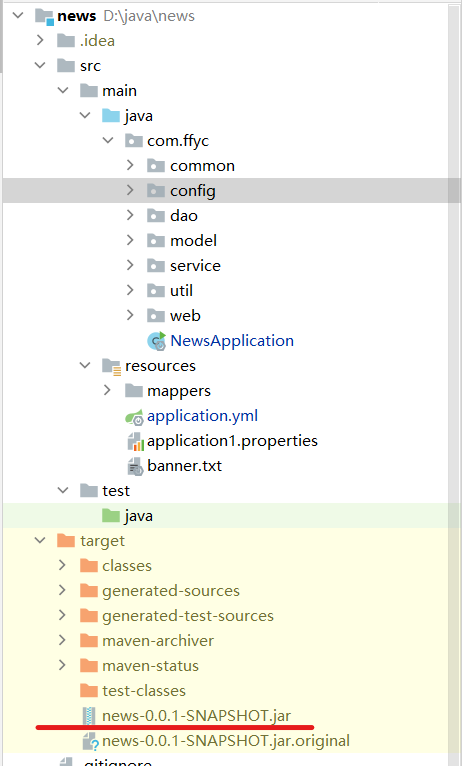Collapse the target folder
Image resolution: width=462 pixels, height=766 pixels.
pos(40,540)
